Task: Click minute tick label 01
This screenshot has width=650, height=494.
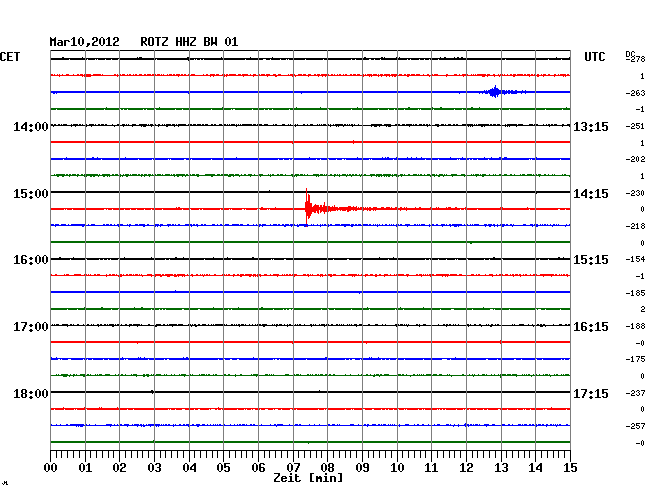Action: pos(85,467)
